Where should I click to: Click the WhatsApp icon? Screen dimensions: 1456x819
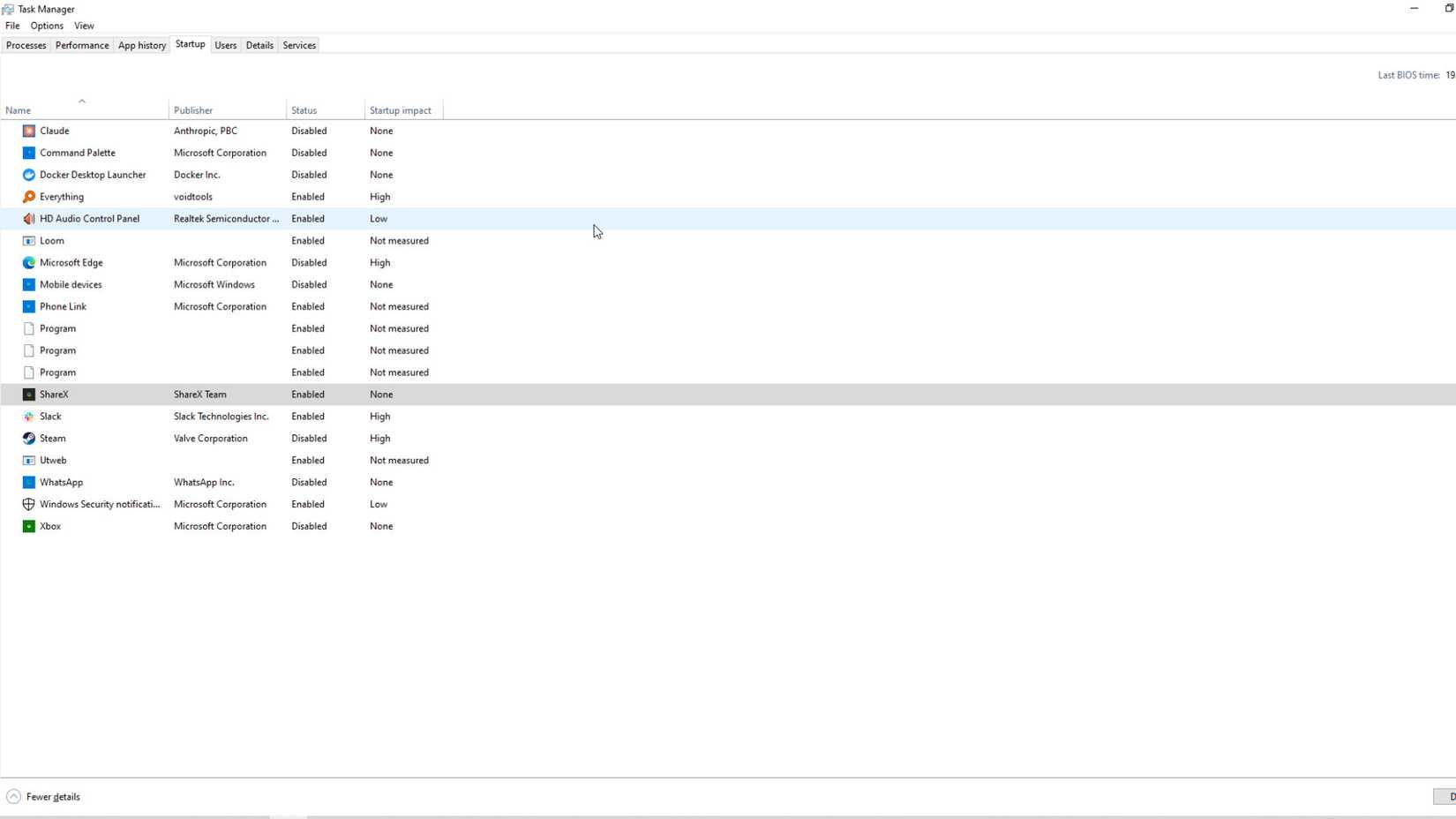[29, 483]
